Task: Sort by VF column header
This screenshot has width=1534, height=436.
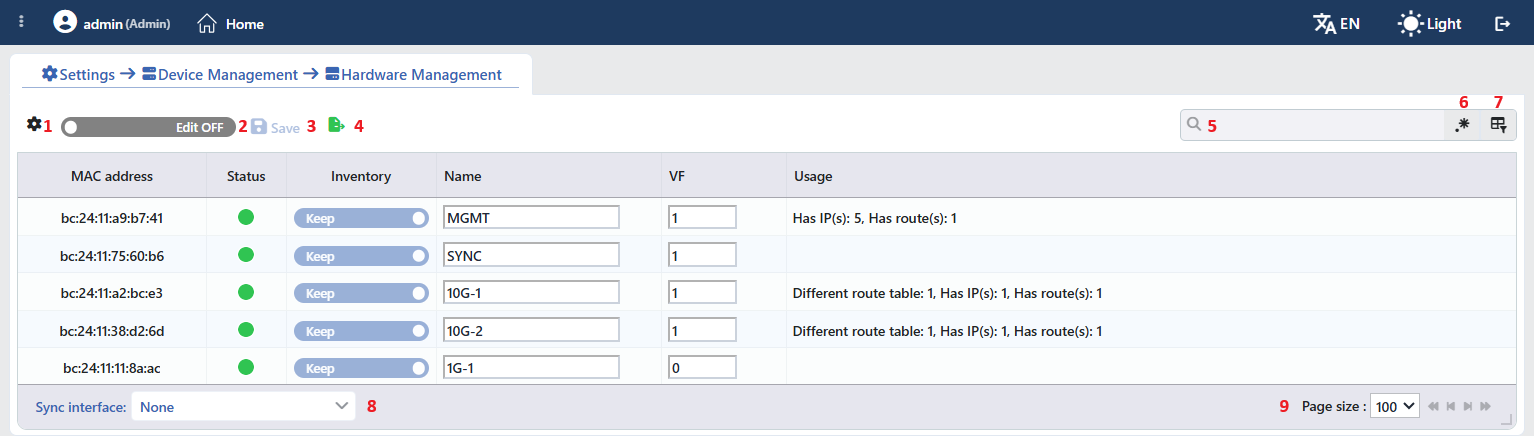Action: pyautogui.click(x=723, y=176)
